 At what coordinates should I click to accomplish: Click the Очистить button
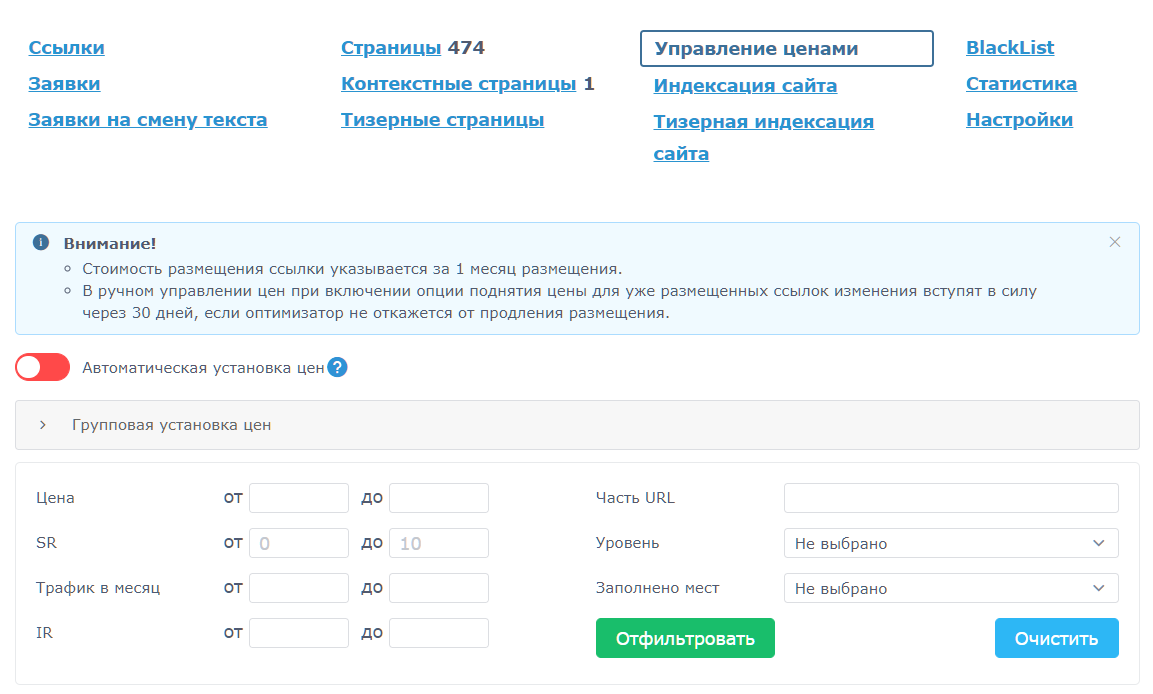[1056, 638]
